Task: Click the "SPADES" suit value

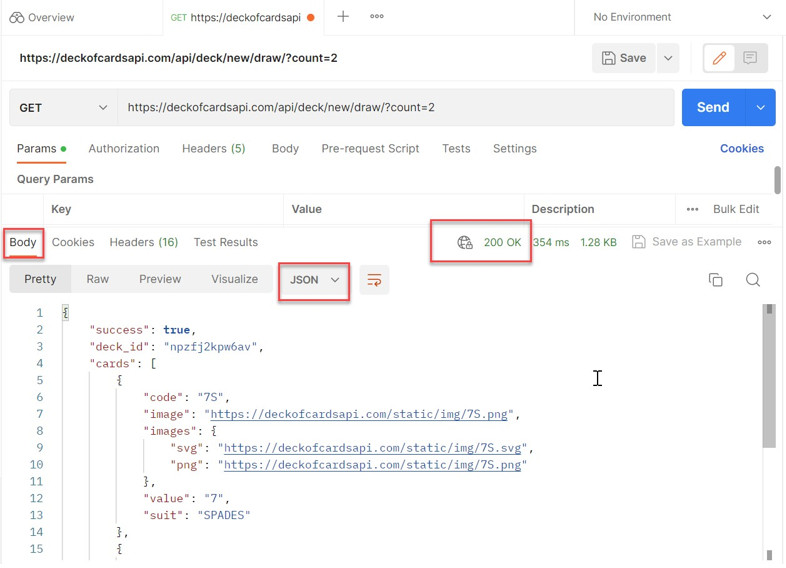Action: point(224,516)
